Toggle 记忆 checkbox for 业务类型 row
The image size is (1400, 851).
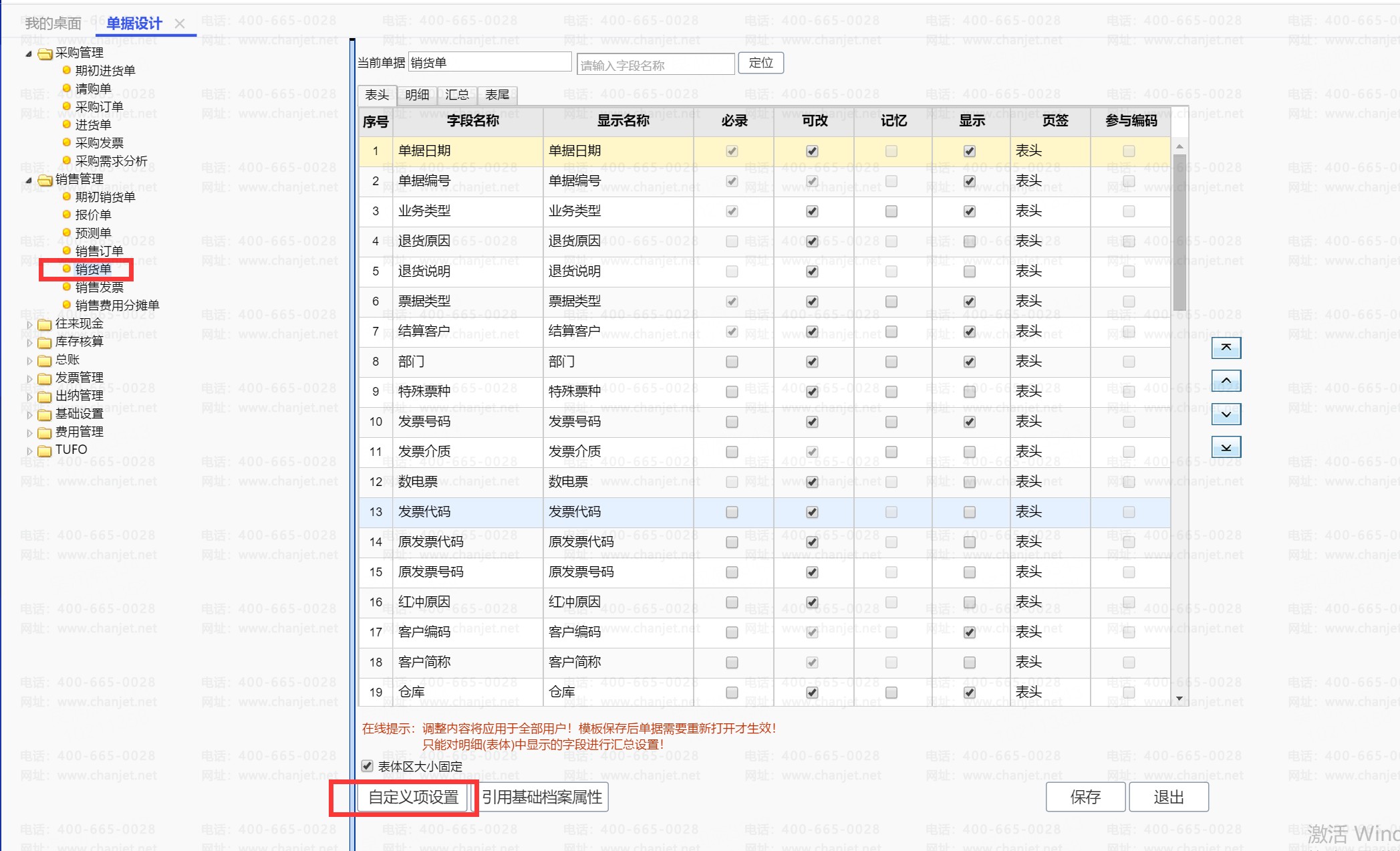(891, 211)
